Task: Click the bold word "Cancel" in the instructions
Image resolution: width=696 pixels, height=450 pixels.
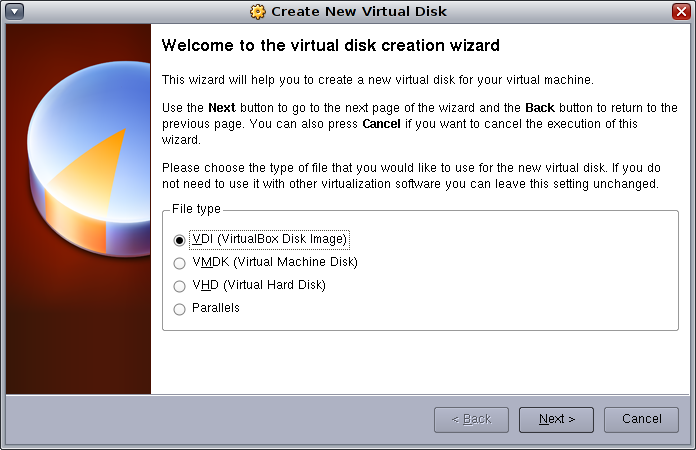Action: [x=381, y=124]
